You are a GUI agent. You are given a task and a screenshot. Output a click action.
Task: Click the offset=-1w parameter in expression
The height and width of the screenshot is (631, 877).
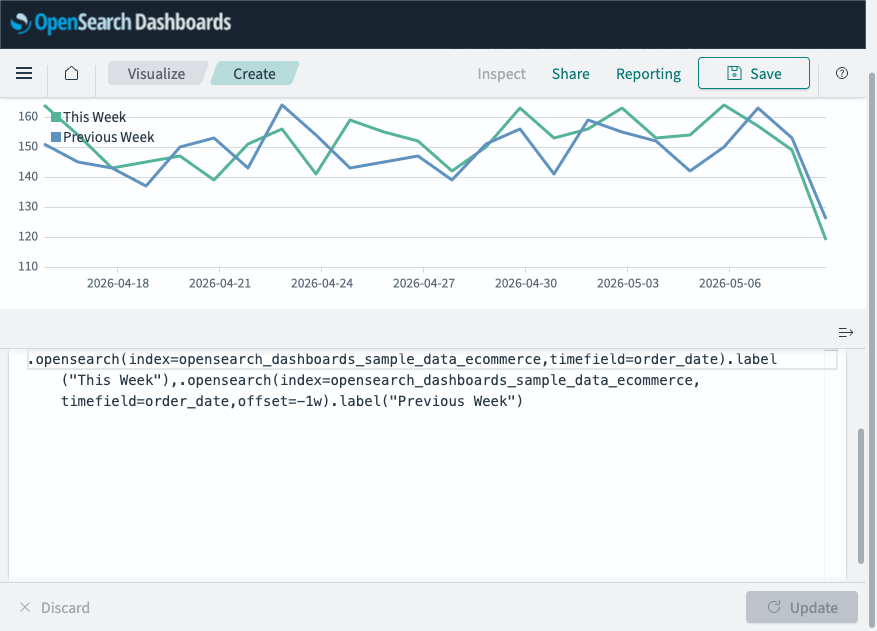(x=280, y=402)
